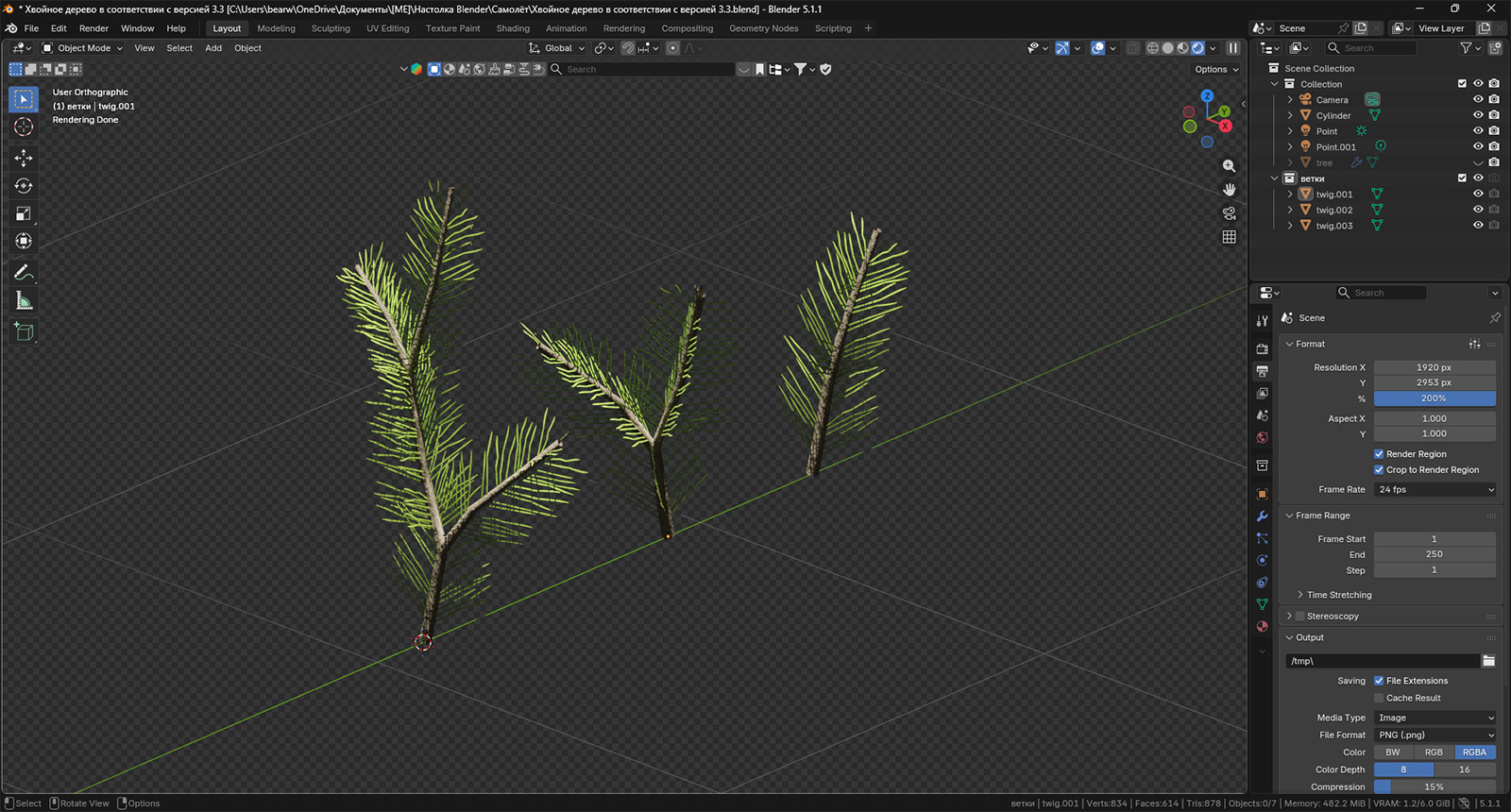
Task: Enable the Cache Result checkbox
Action: pyautogui.click(x=1379, y=698)
